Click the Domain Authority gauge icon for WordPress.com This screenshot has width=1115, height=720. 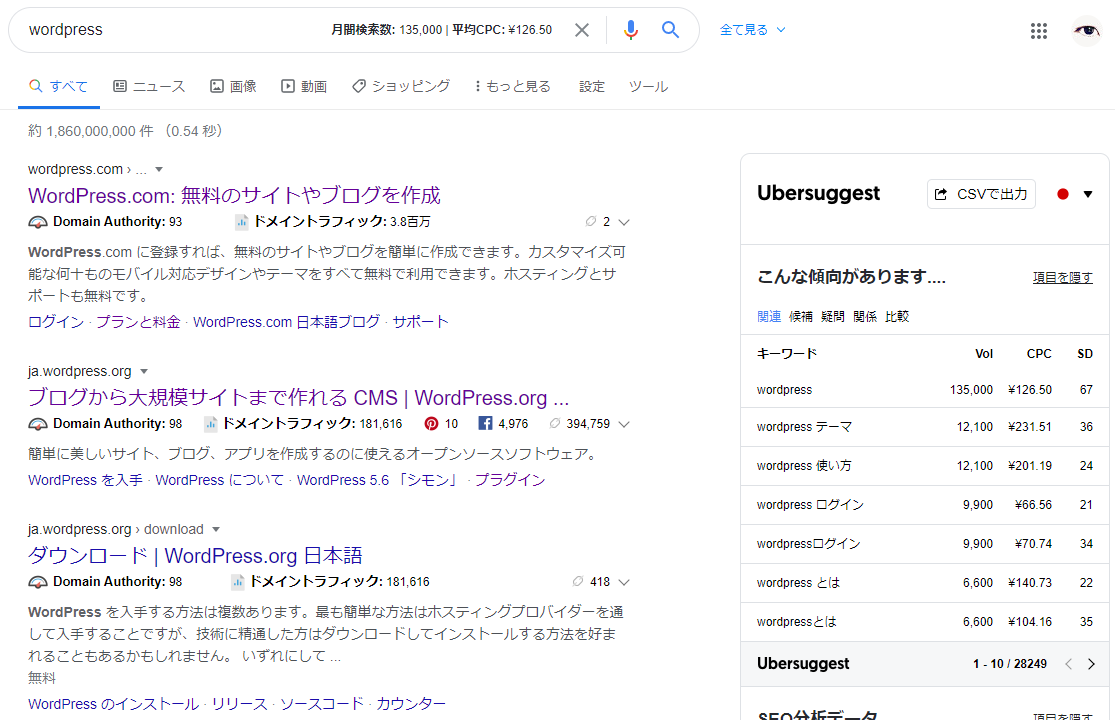click(38, 222)
